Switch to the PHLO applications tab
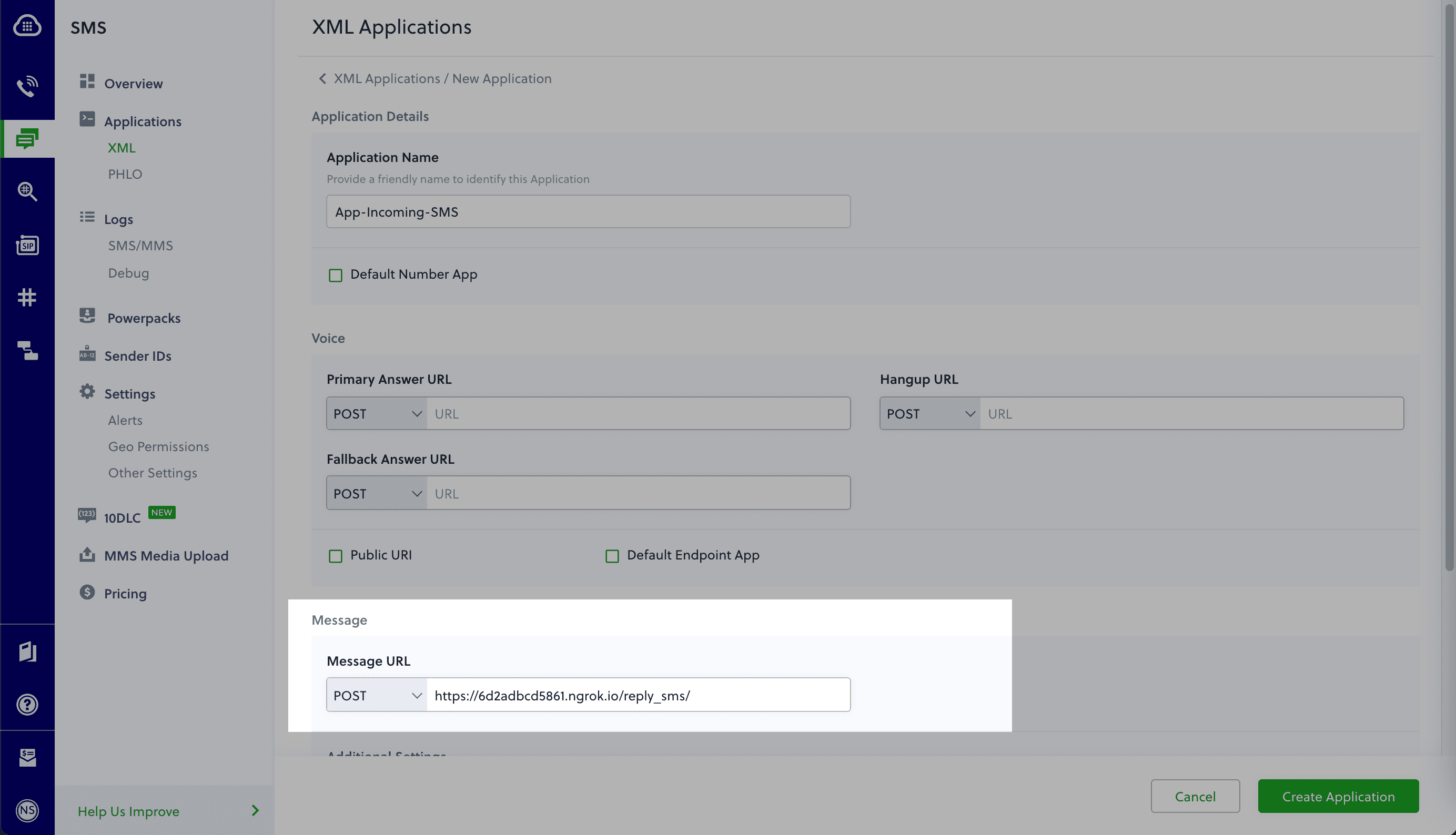 coord(125,174)
